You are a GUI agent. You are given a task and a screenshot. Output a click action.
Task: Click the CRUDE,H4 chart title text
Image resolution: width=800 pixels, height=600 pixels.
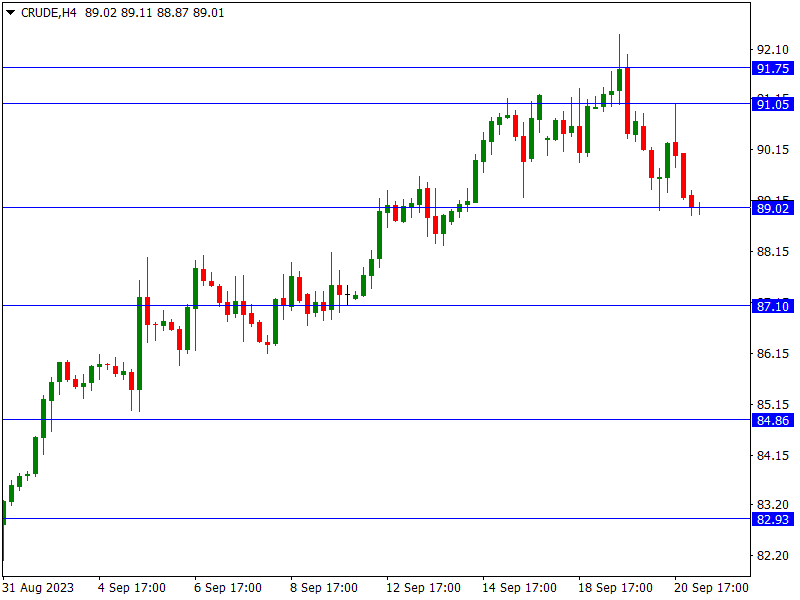tap(48, 13)
